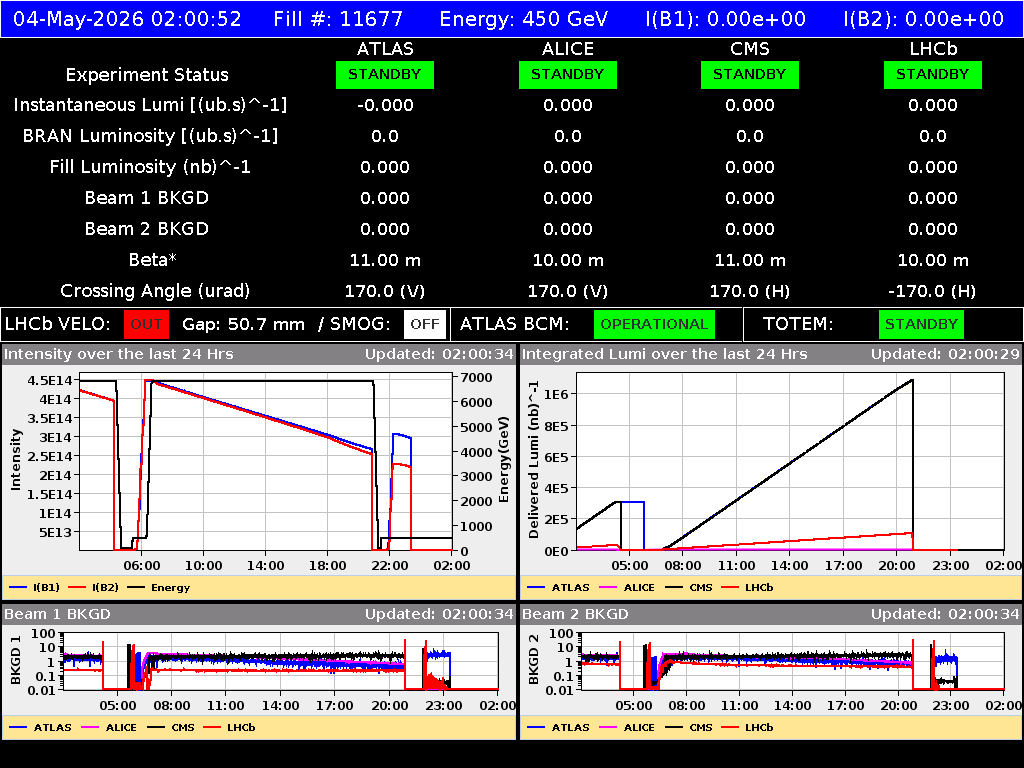Click the I(B2) red legend entry
The width and height of the screenshot is (1024, 768).
94,587
